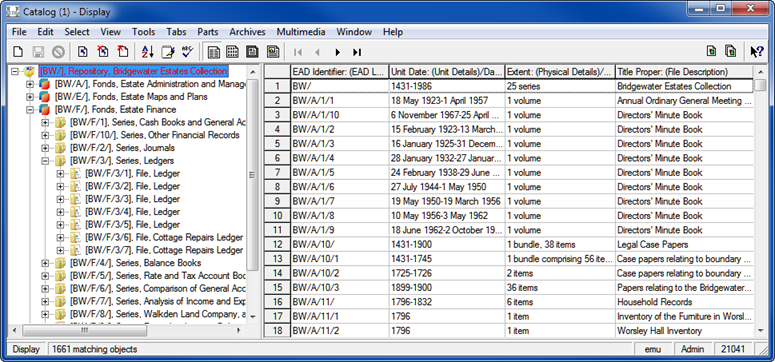Open the Select menu
This screenshot has width=775, height=362.
point(77,32)
